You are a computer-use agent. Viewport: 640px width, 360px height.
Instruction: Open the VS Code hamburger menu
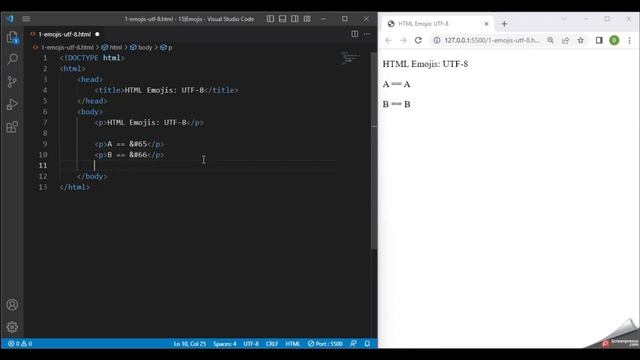[26, 19]
